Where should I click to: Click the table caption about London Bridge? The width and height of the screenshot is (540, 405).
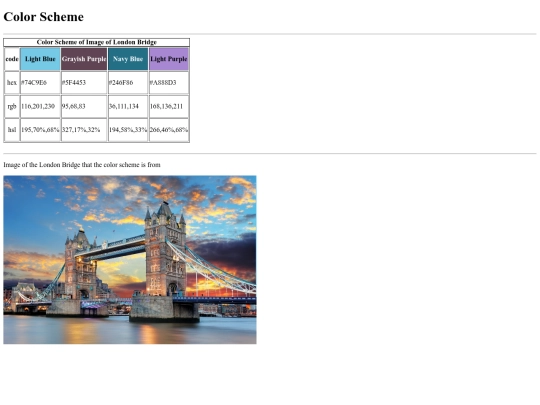pyautogui.click(x=96, y=42)
